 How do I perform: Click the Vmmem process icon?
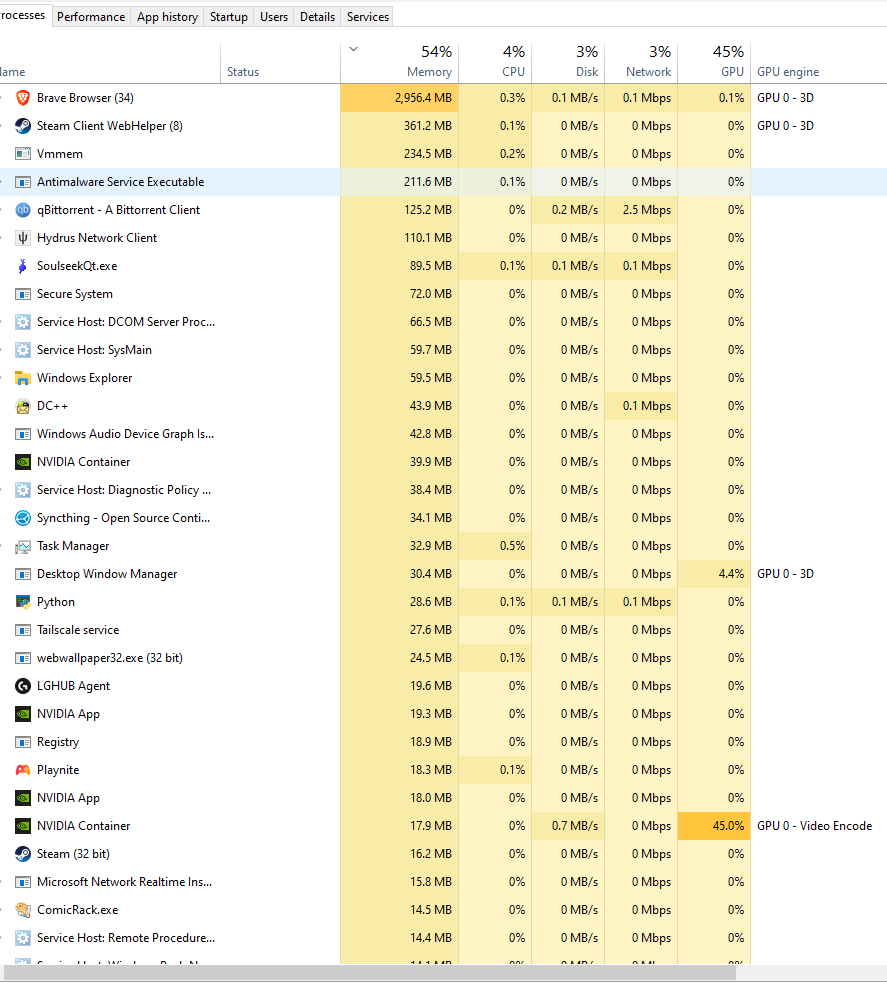[x=23, y=154]
